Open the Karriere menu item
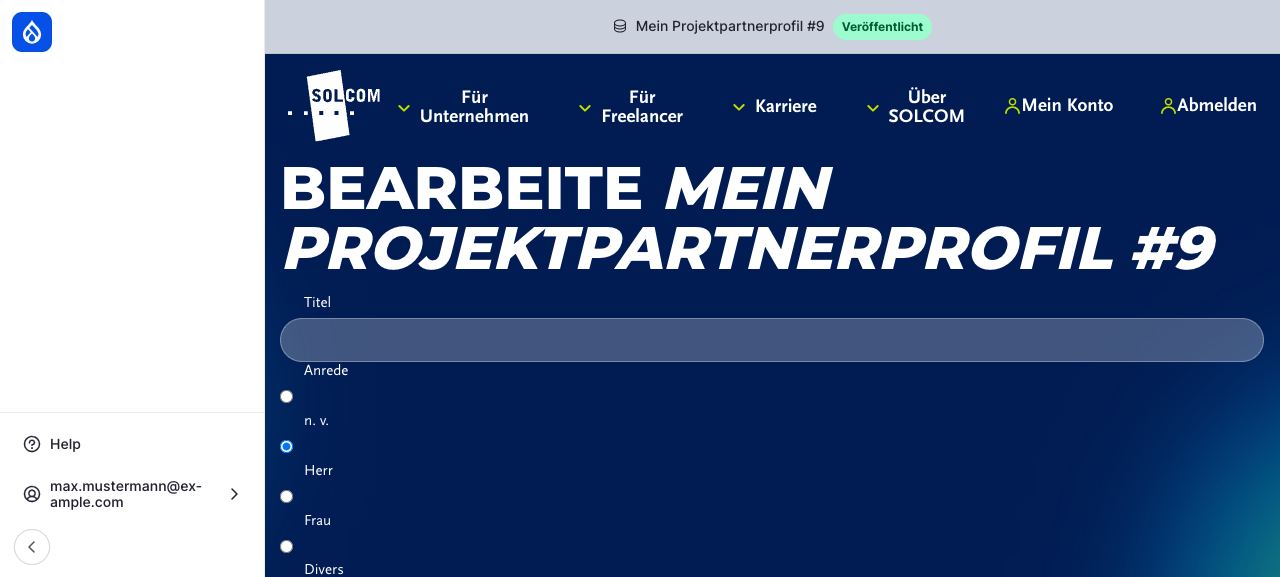The image size is (1280, 577). pyautogui.click(x=786, y=106)
